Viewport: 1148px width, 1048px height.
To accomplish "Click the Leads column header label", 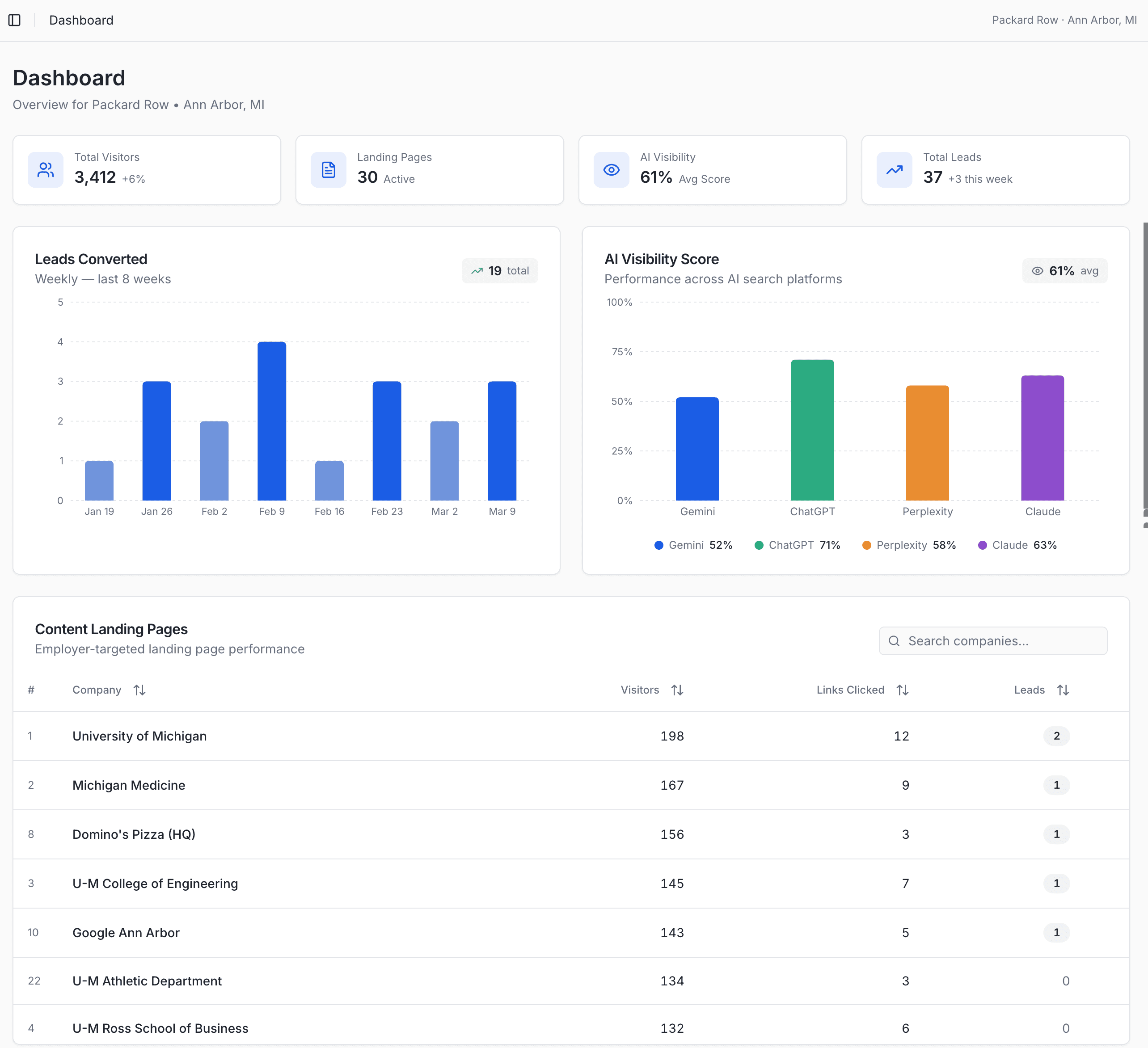I will pyautogui.click(x=1029, y=690).
